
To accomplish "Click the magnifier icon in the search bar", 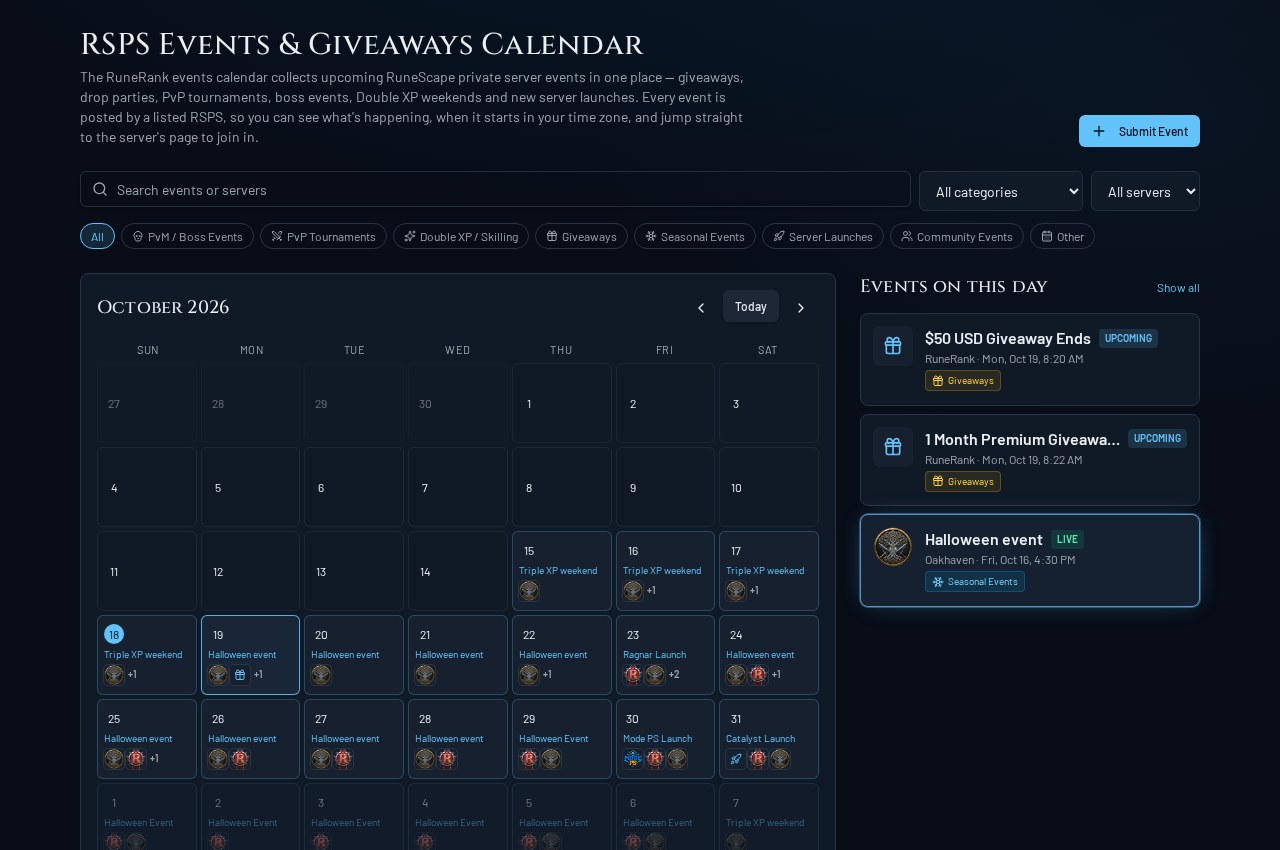I will [x=100, y=189].
